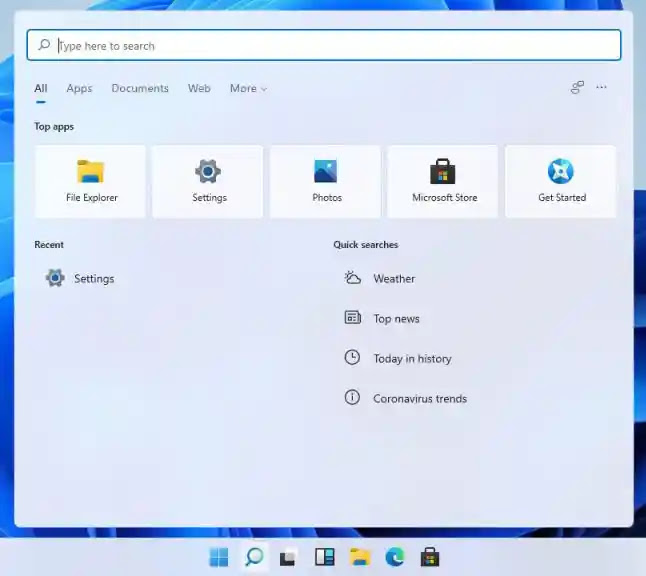Open the search feedback icon
The height and width of the screenshot is (576, 646).
click(x=577, y=87)
